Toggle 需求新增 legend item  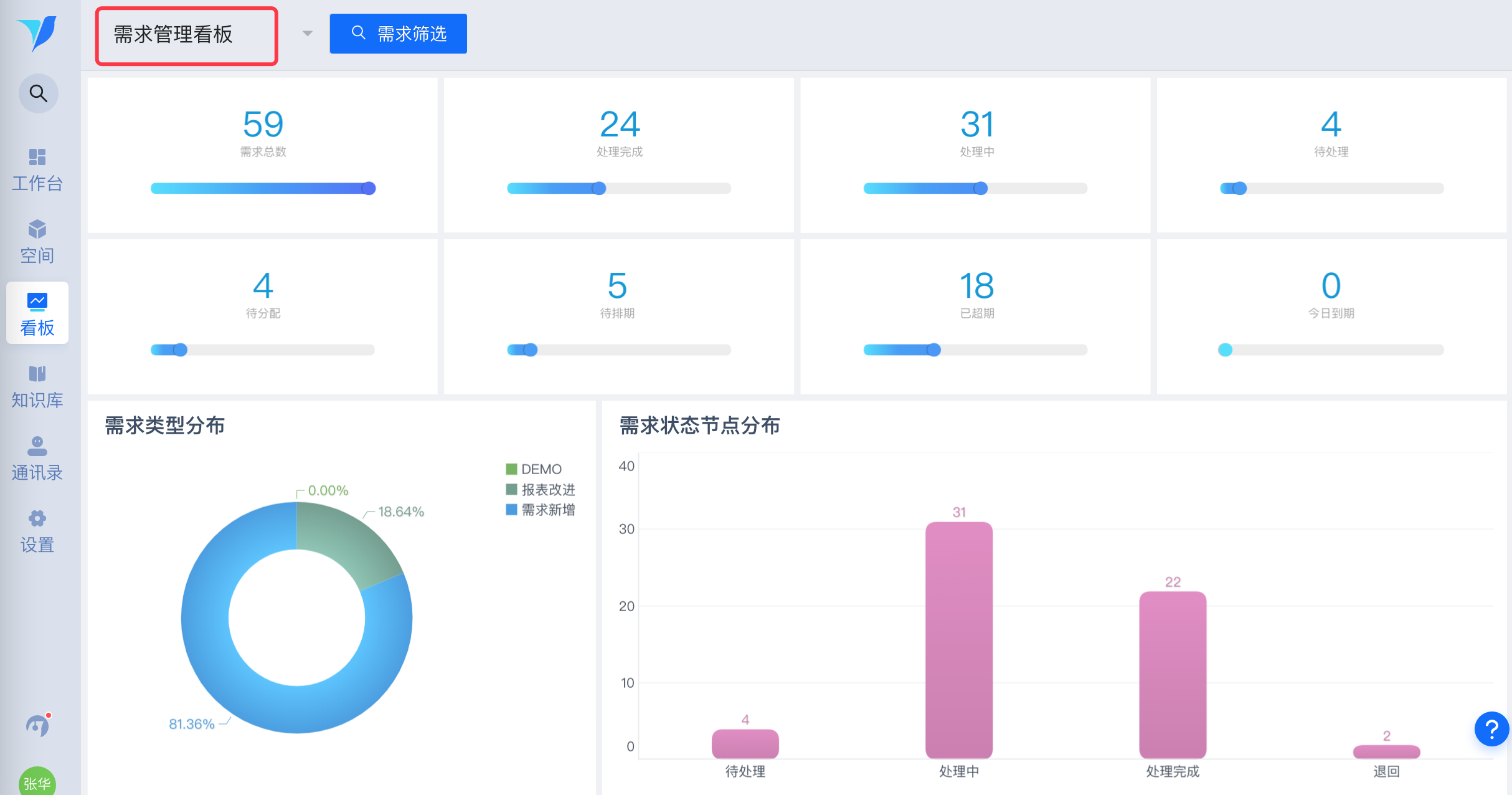coord(541,510)
